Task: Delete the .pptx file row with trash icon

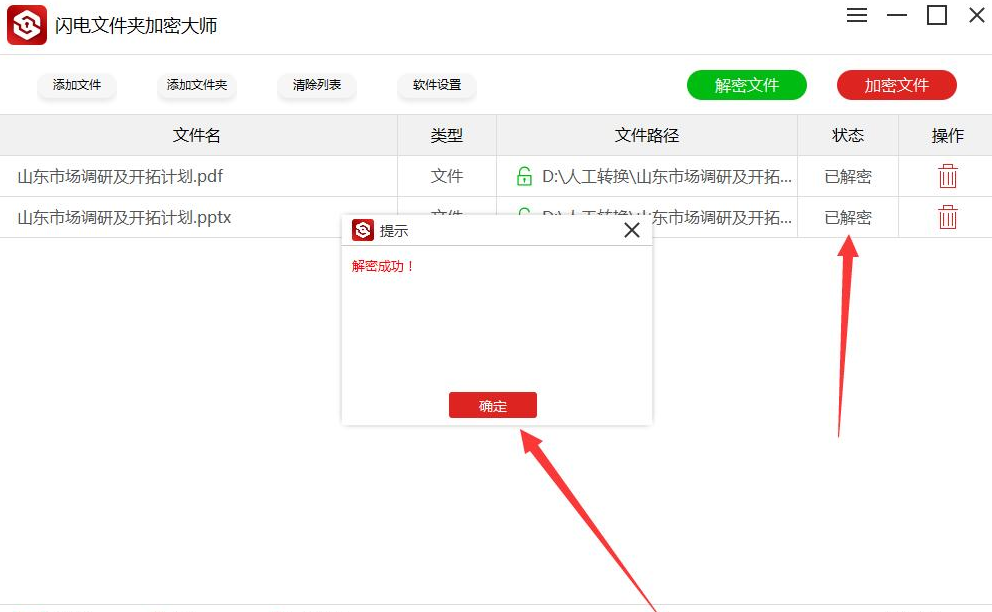Action: [x=947, y=217]
